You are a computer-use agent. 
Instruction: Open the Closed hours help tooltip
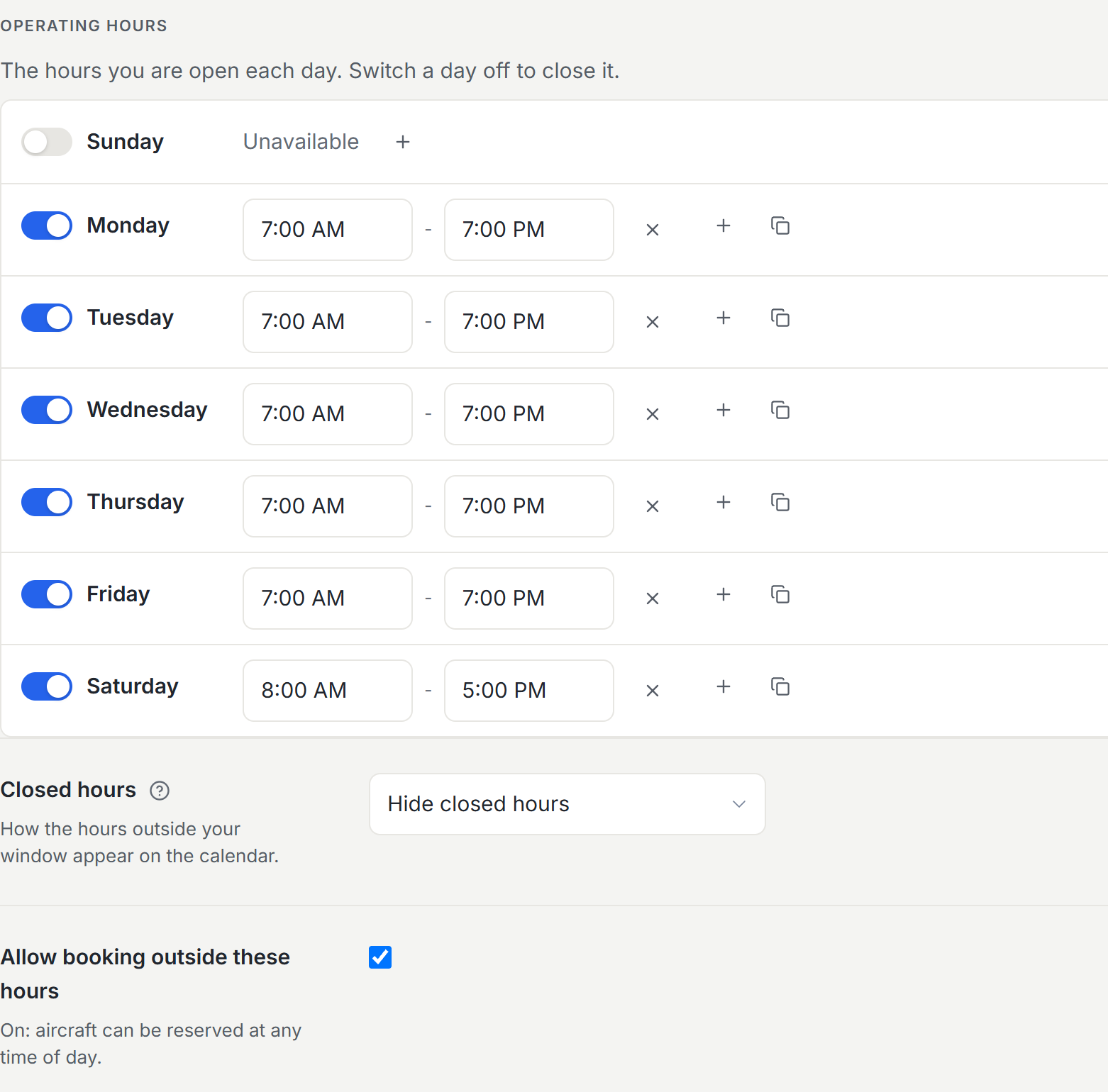pyautogui.click(x=160, y=791)
